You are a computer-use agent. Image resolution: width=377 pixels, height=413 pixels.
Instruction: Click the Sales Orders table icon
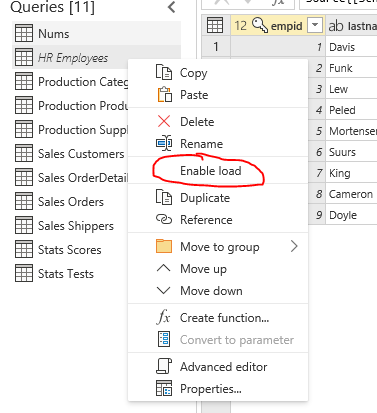click(24, 201)
